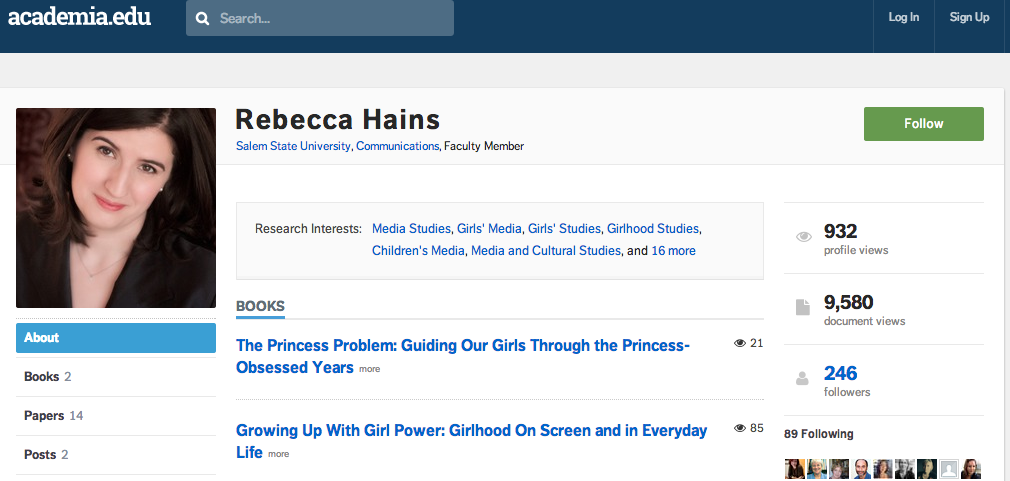
Task: Click the document icon beside document views
Action: [802, 308]
